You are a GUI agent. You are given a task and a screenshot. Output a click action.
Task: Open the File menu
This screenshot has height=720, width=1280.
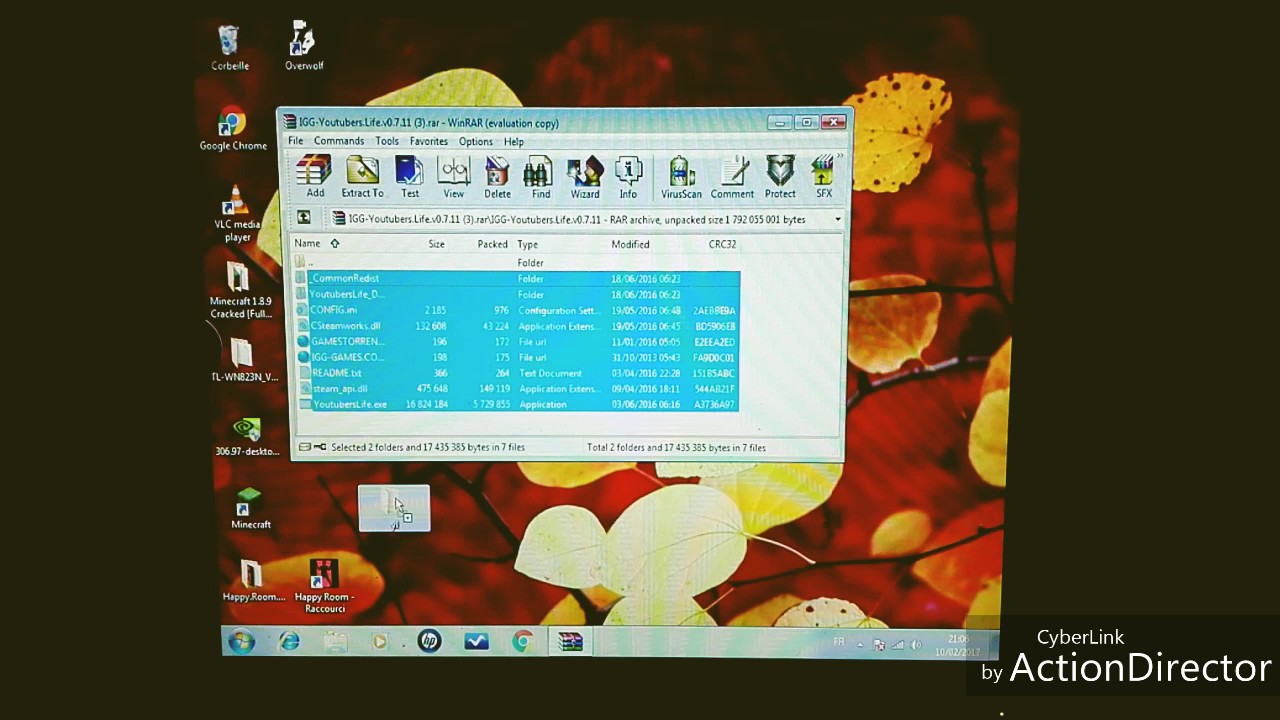[296, 141]
